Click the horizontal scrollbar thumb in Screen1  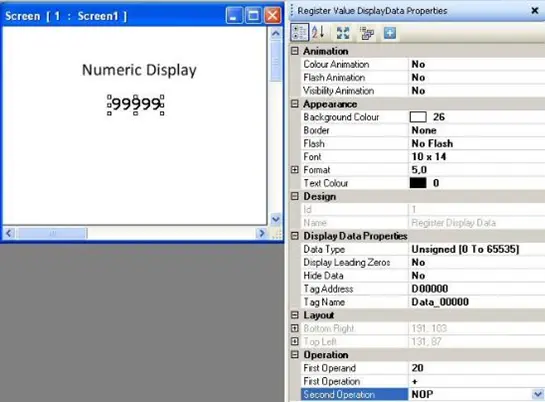(x=52, y=233)
